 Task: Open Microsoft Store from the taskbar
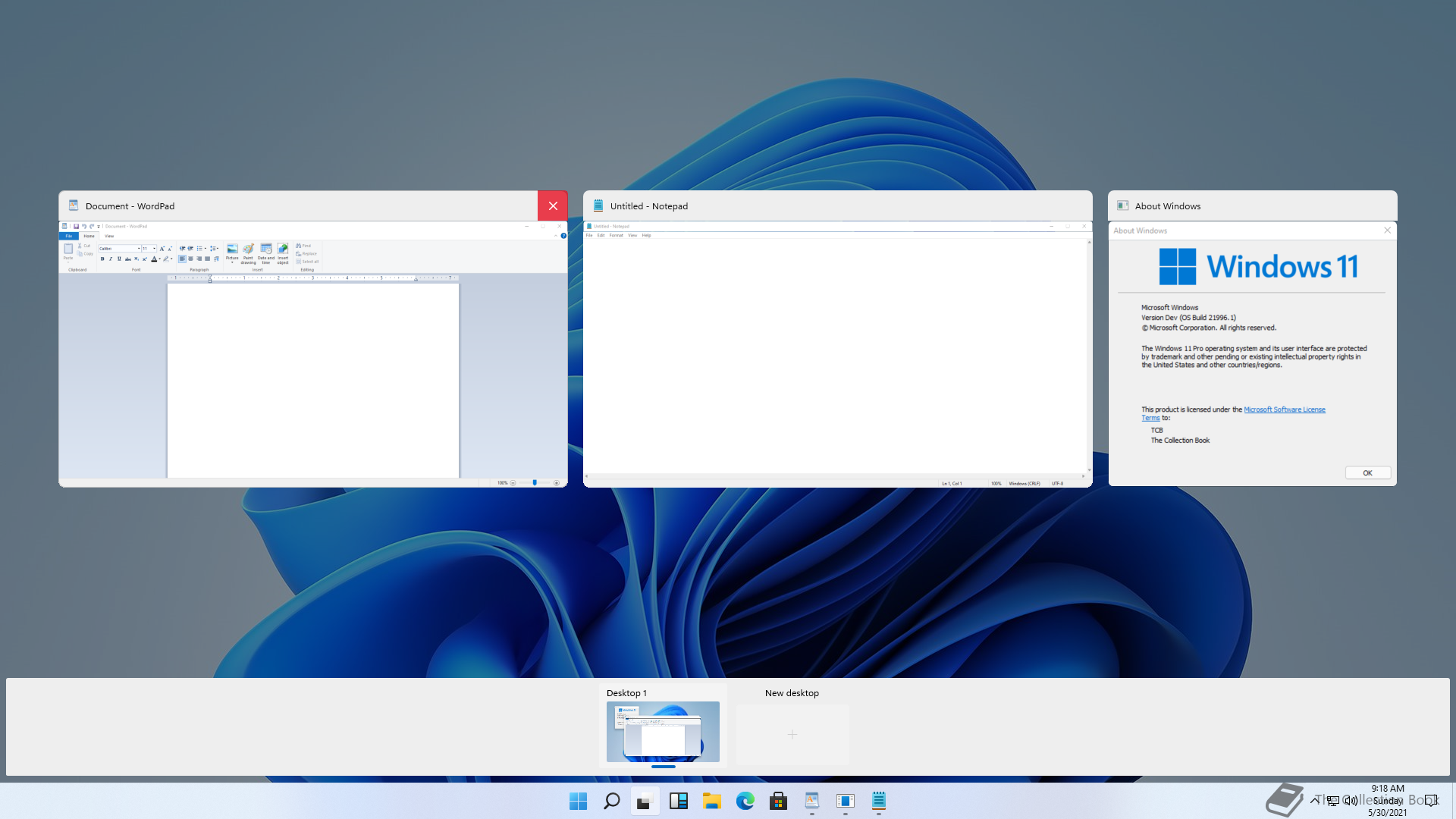point(778,801)
